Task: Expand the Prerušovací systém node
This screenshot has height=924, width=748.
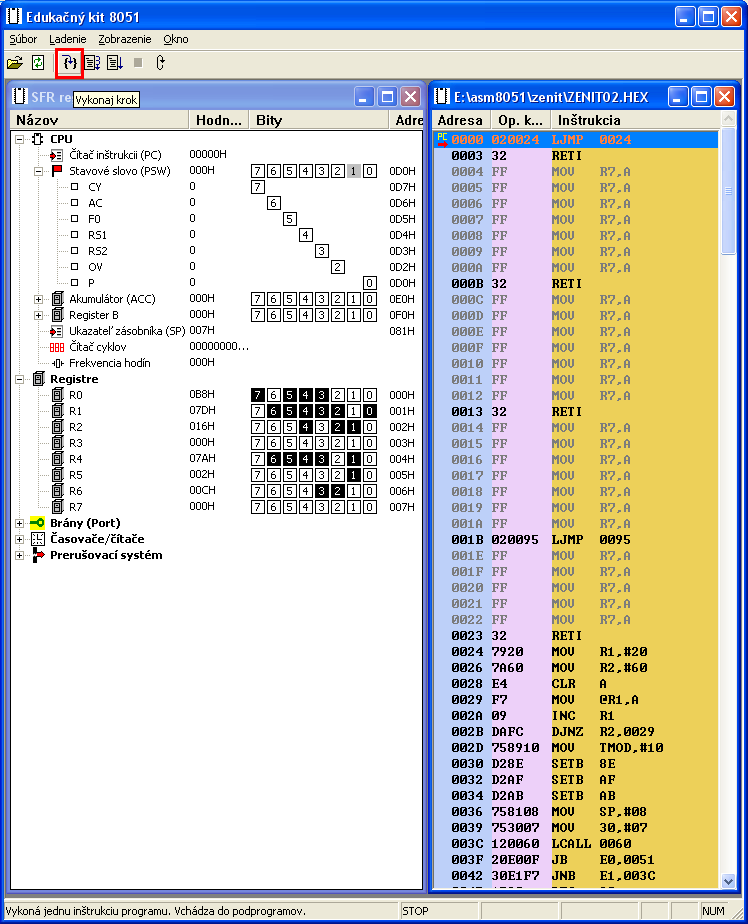Action: 19,555
